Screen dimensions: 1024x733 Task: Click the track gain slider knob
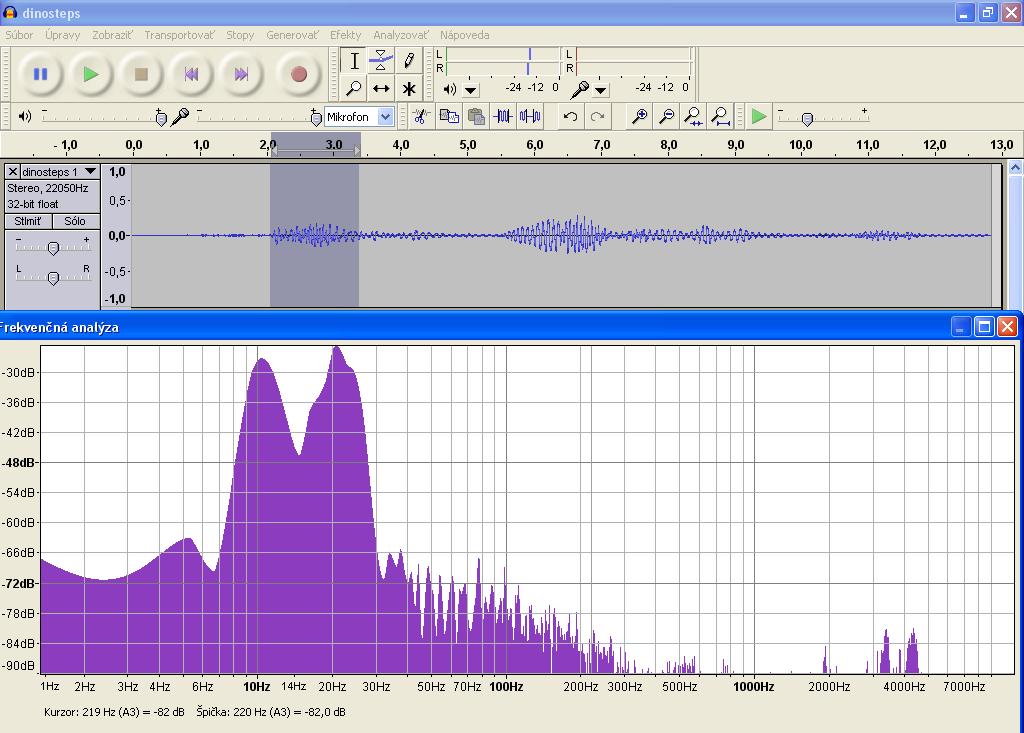pyautogui.click(x=54, y=248)
